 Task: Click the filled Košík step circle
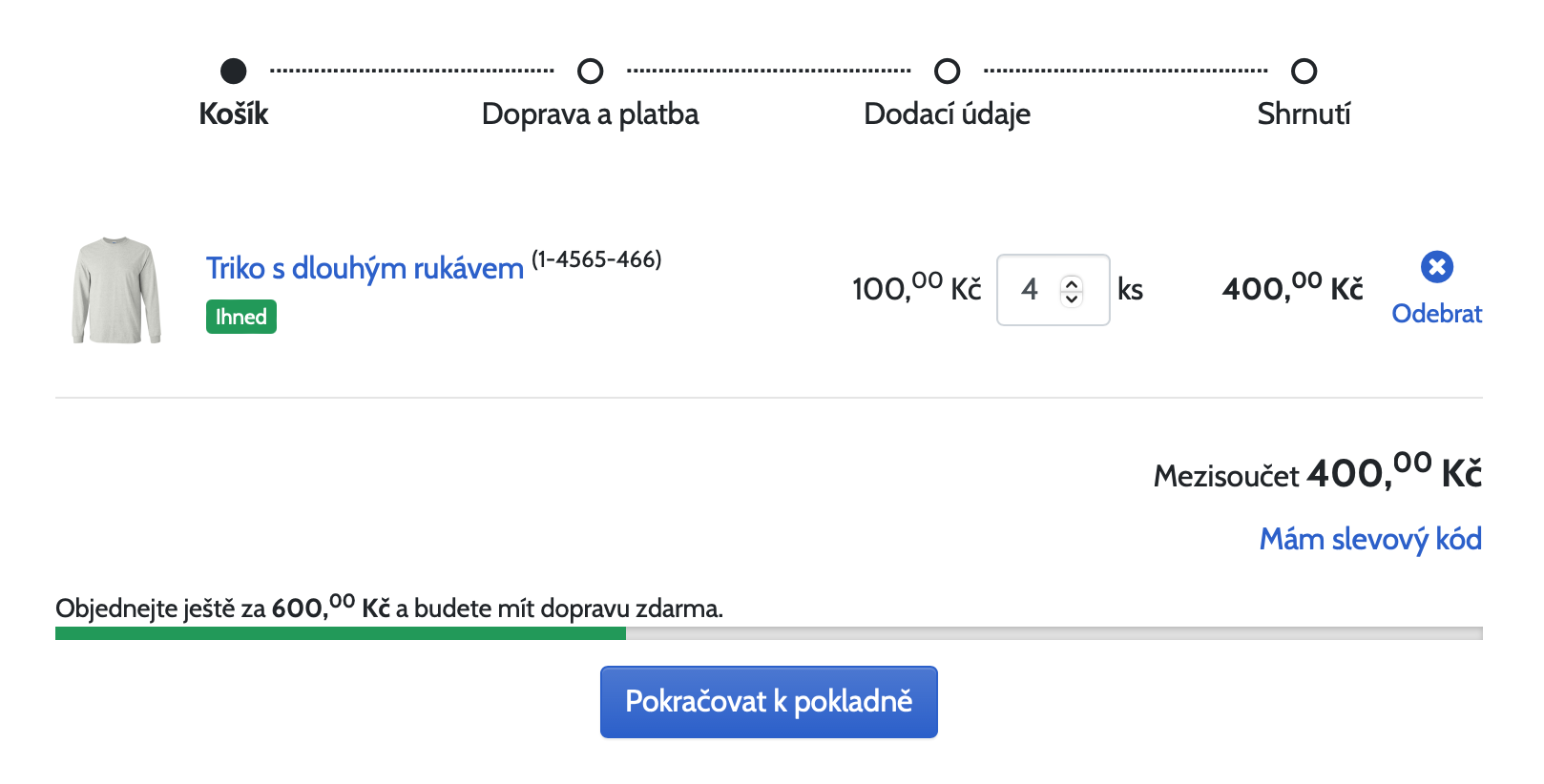click(234, 72)
